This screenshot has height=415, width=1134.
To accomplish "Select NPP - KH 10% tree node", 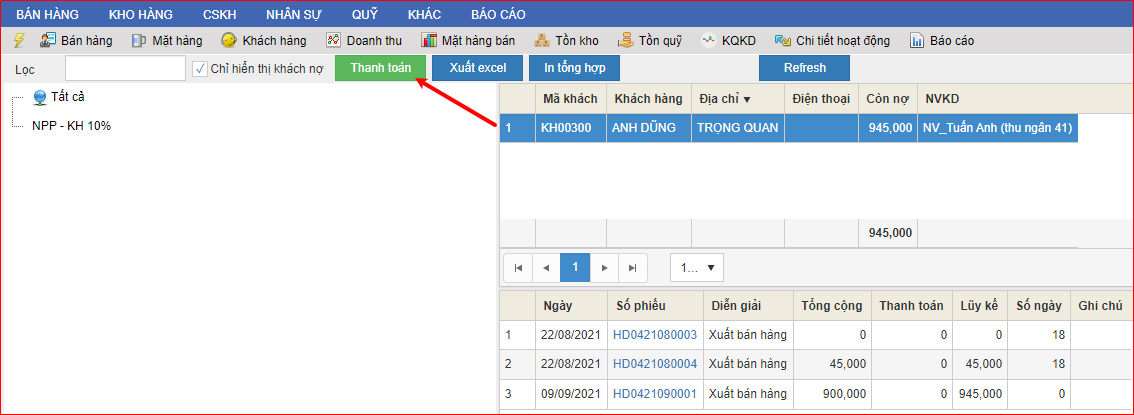I will pos(71,125).
